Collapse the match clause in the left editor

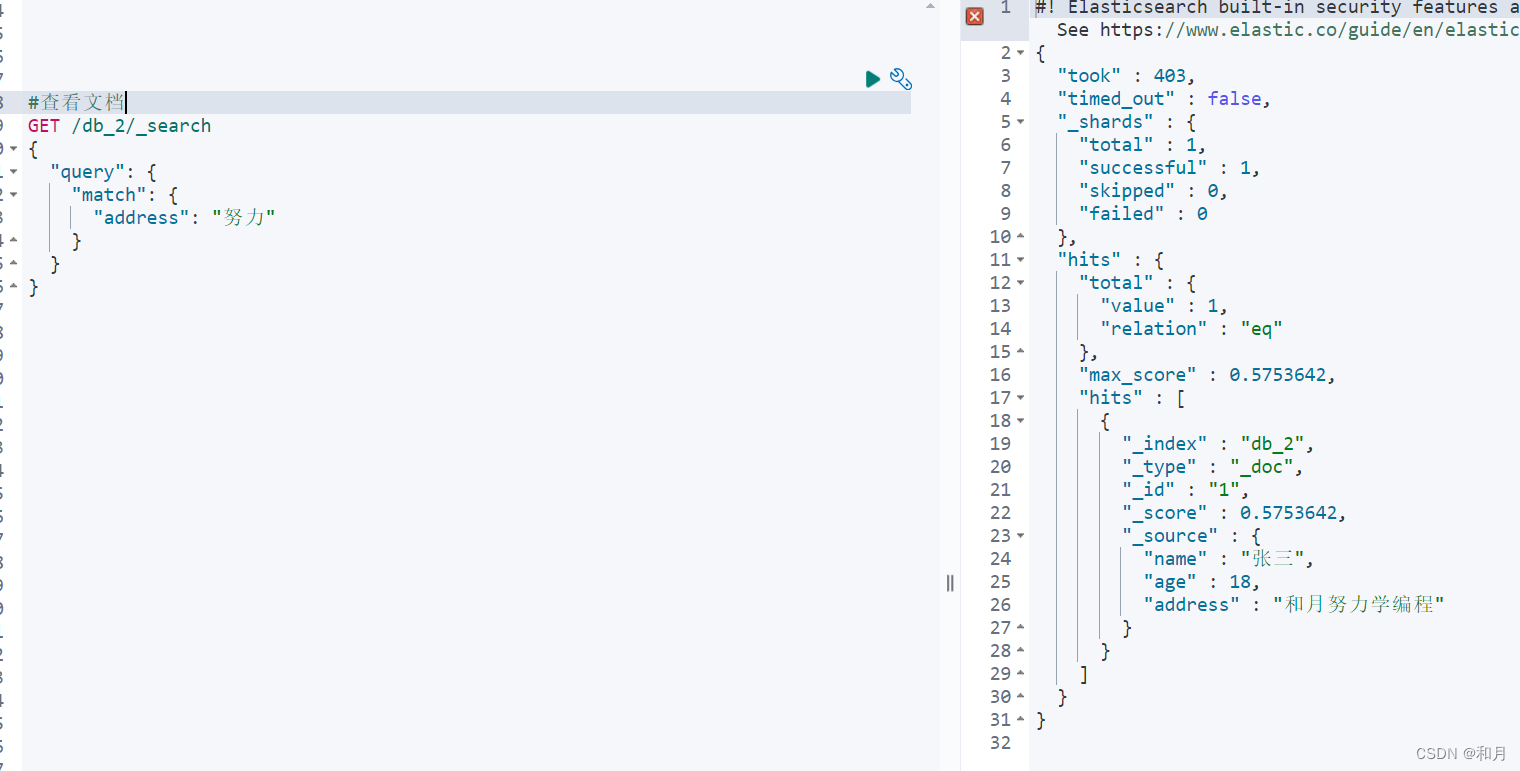(x=12, y=194)
